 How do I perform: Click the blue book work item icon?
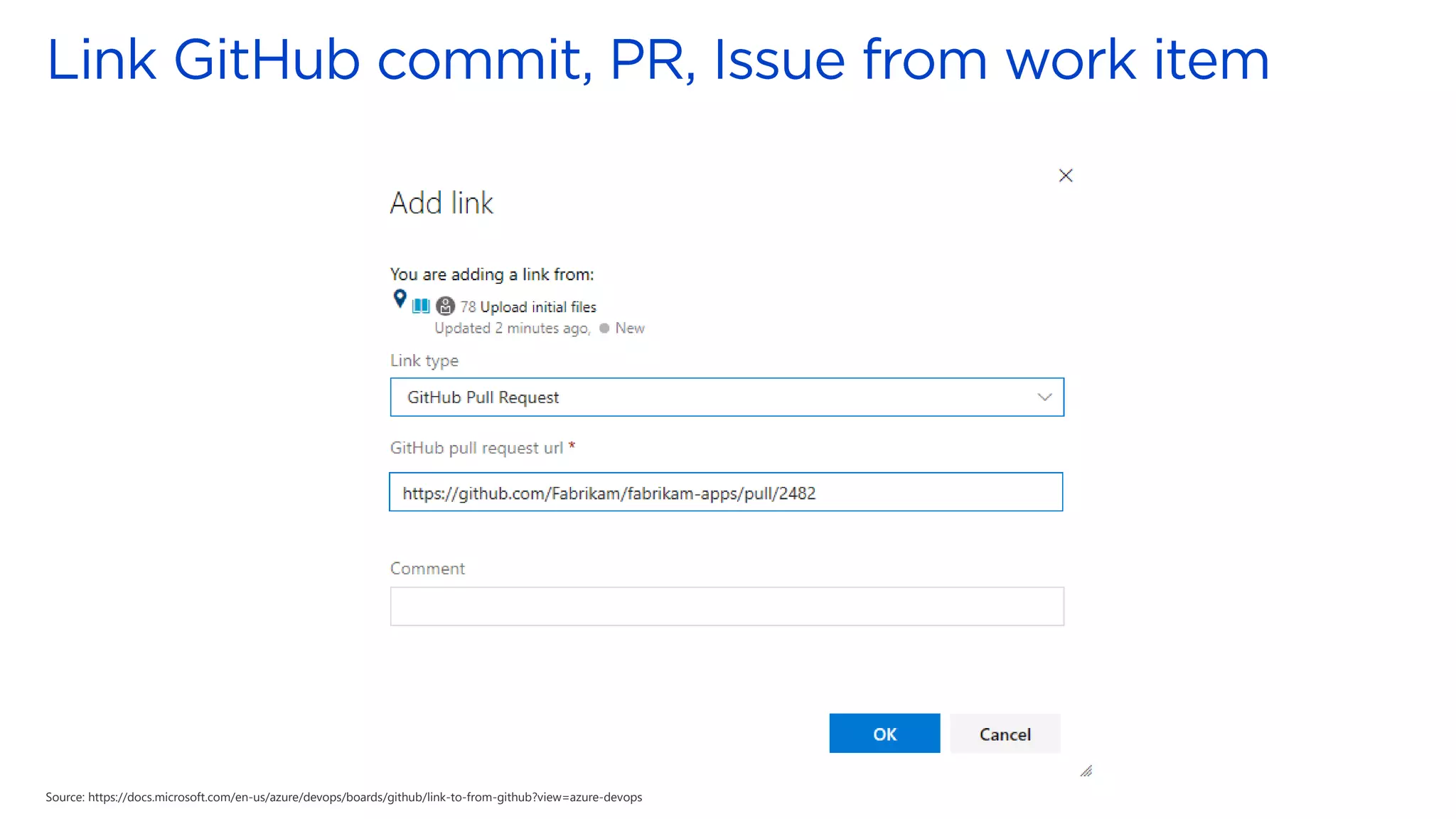tap(421, 306)
